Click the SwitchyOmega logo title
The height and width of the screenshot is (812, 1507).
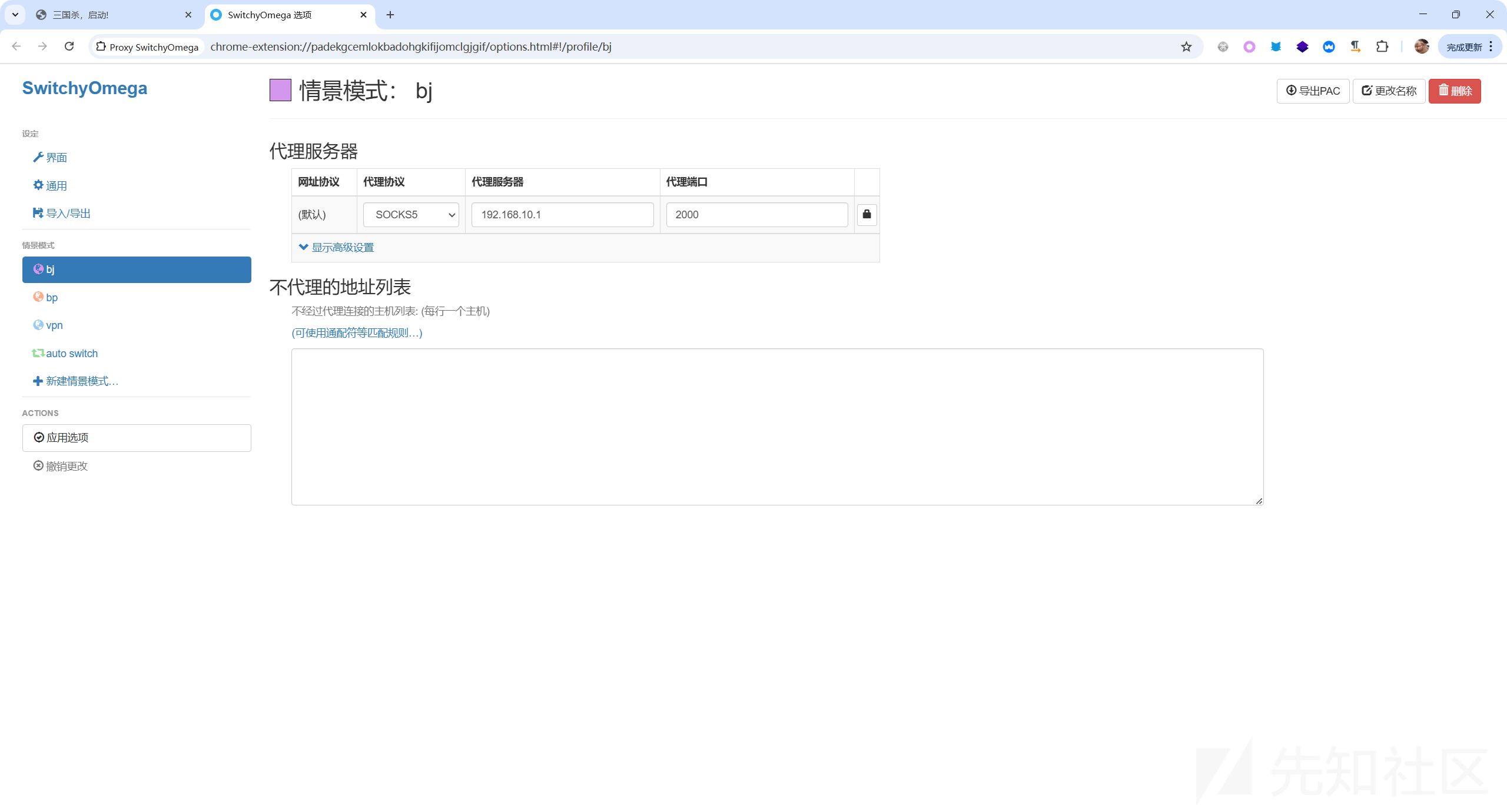click(x=85, y=88)
